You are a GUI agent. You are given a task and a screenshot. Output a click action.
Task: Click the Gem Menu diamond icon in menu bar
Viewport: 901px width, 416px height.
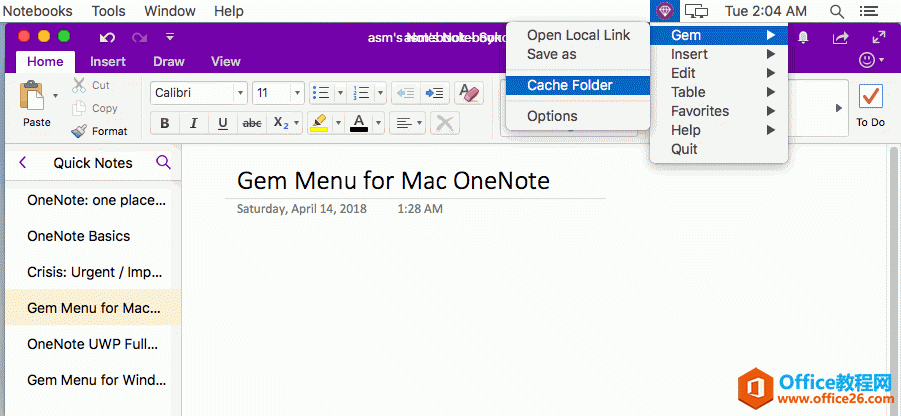(x=665, y=11)
